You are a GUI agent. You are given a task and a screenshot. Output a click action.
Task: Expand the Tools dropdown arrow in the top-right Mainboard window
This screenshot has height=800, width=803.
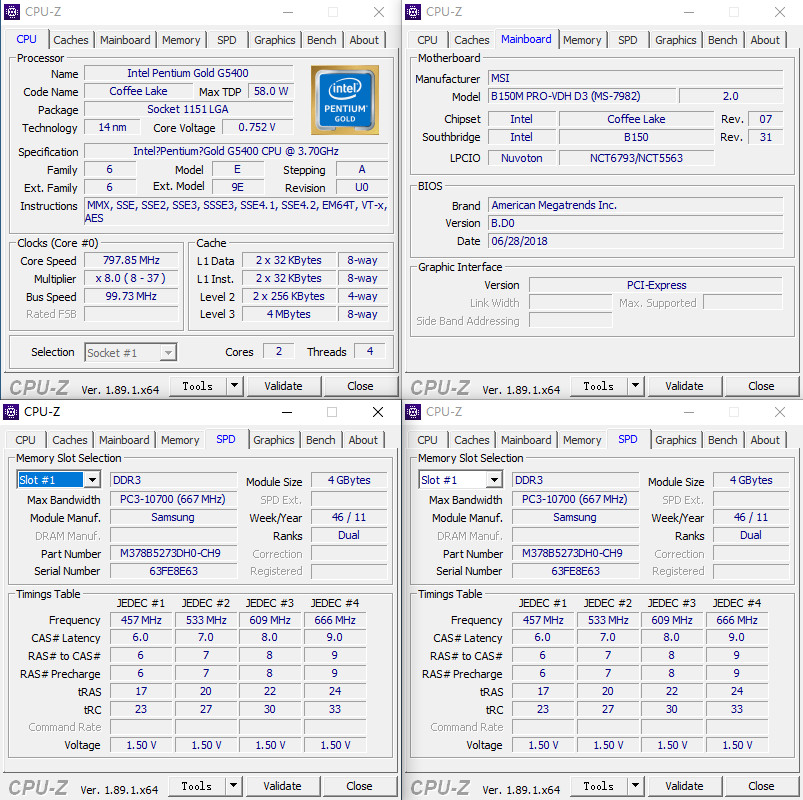click(x=636, y=386)
